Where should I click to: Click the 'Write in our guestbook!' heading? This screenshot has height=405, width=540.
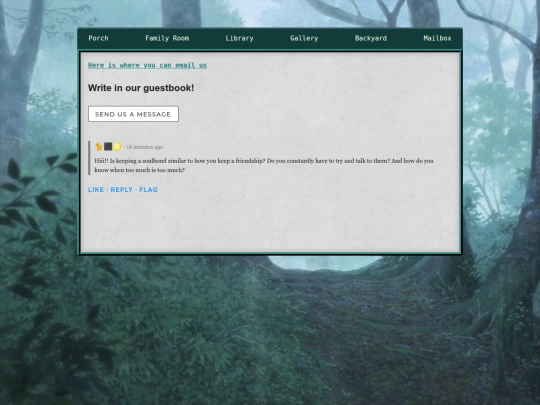click(141, 88)
